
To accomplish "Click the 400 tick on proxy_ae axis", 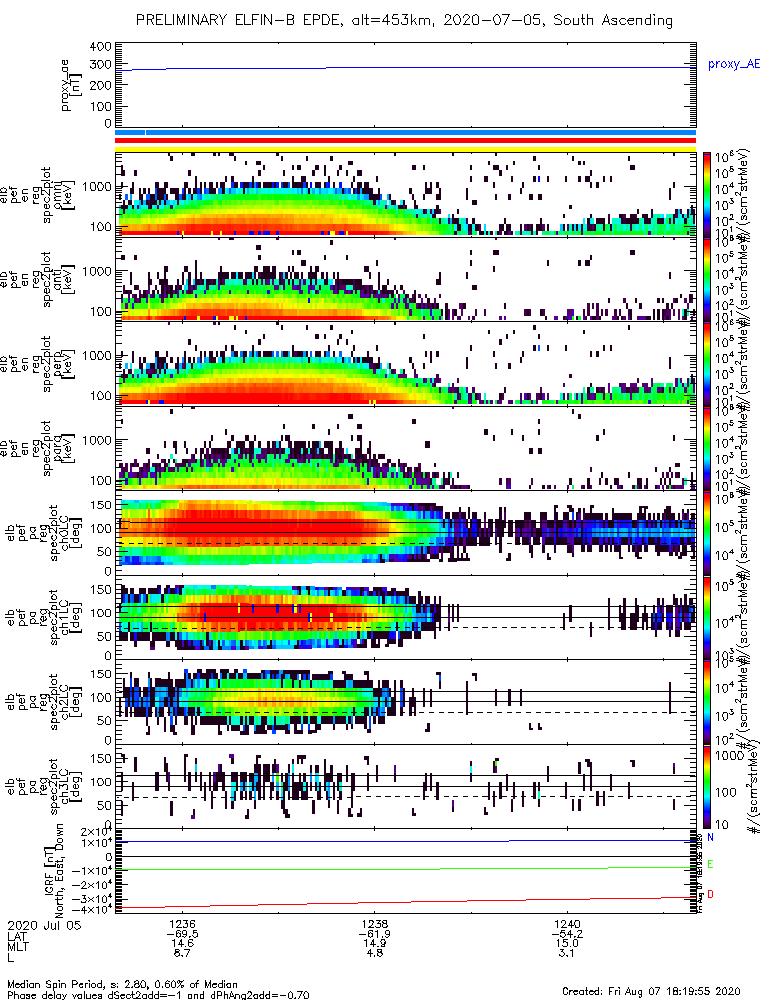I will tap(101, 47).
